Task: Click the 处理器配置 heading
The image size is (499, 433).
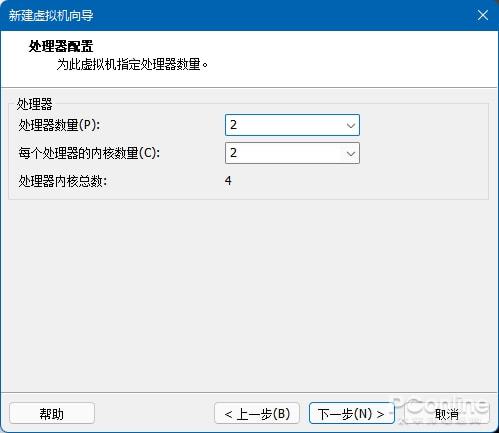Action: (61, 46)
